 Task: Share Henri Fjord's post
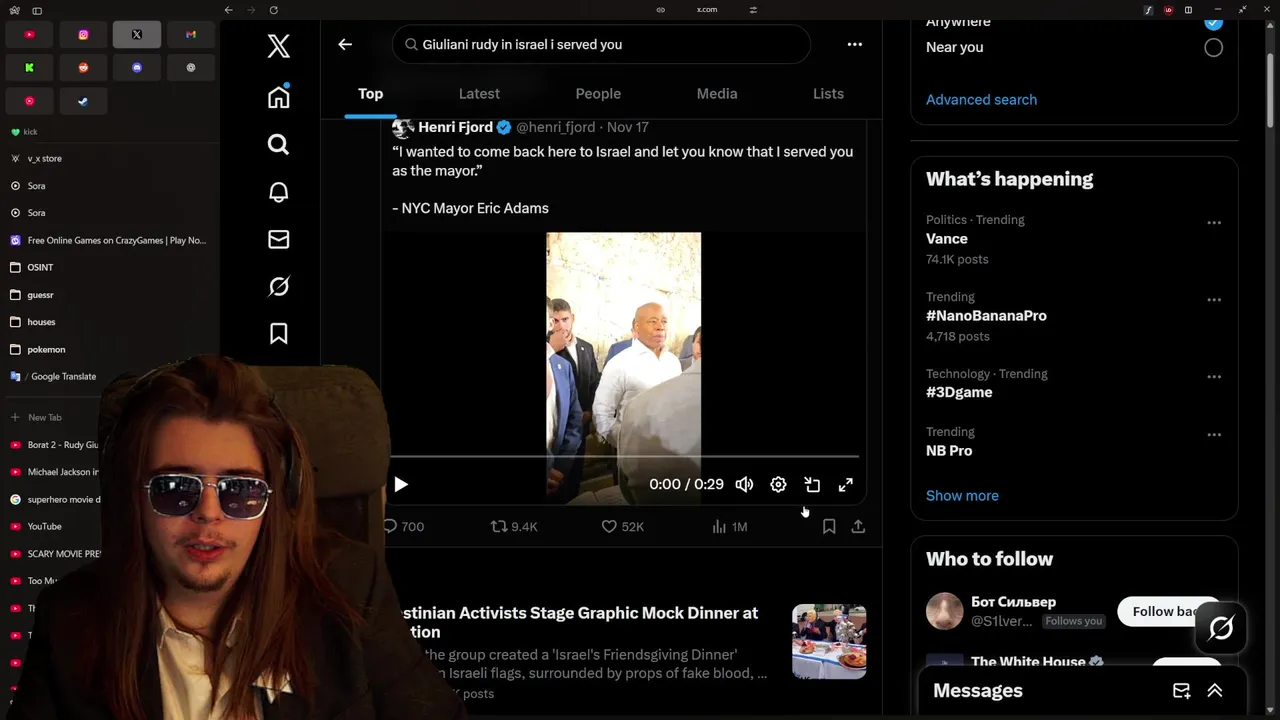coord(858,526)
